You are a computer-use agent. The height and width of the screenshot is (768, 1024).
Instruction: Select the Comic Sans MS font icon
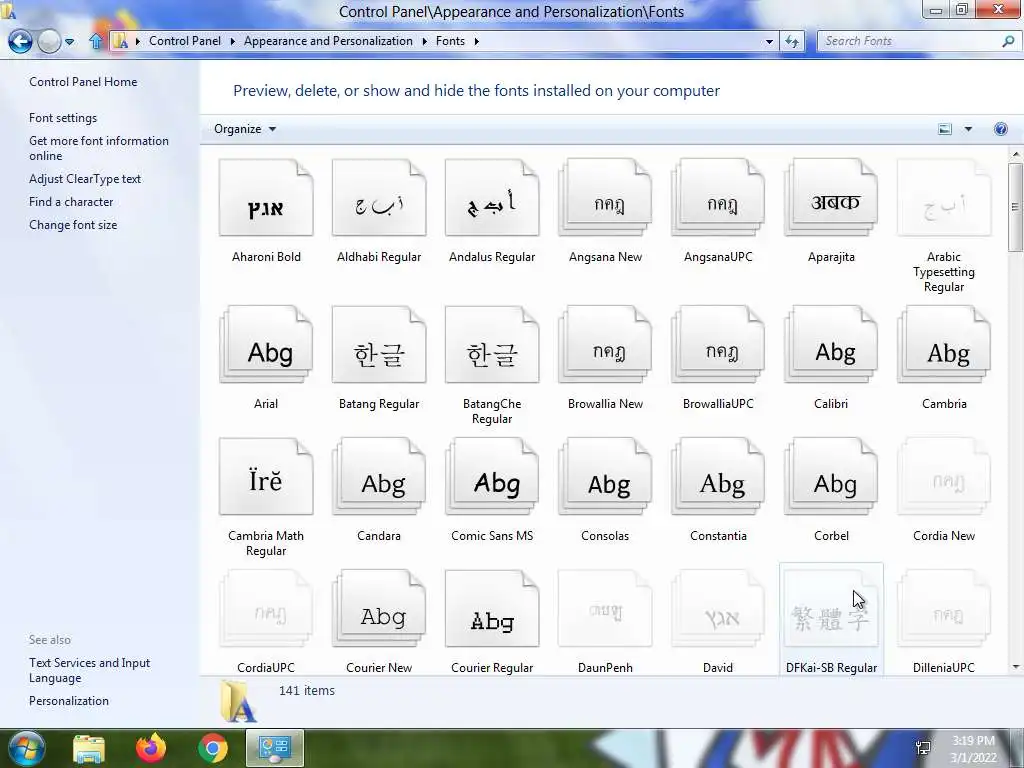click(x=492, y=477)
